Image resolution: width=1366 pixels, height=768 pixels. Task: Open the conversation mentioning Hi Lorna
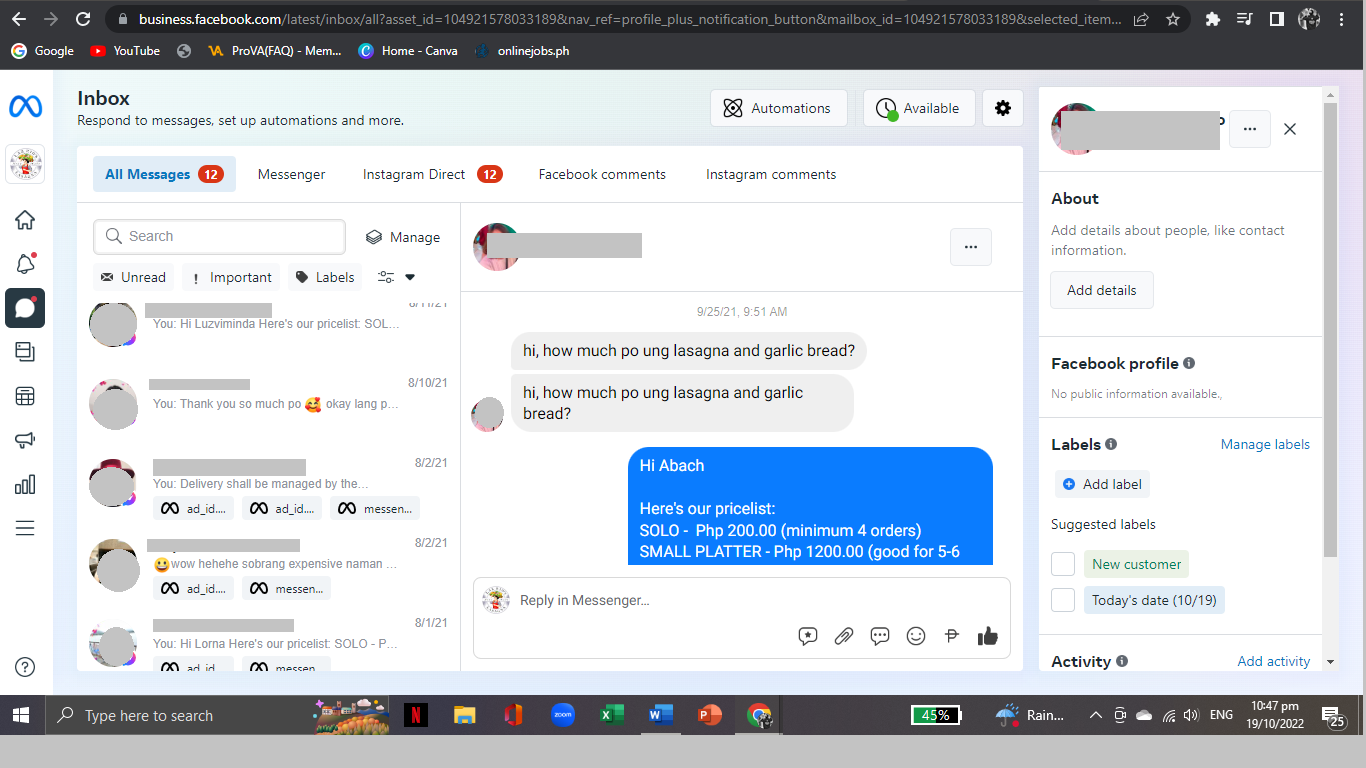coord(268,642)
